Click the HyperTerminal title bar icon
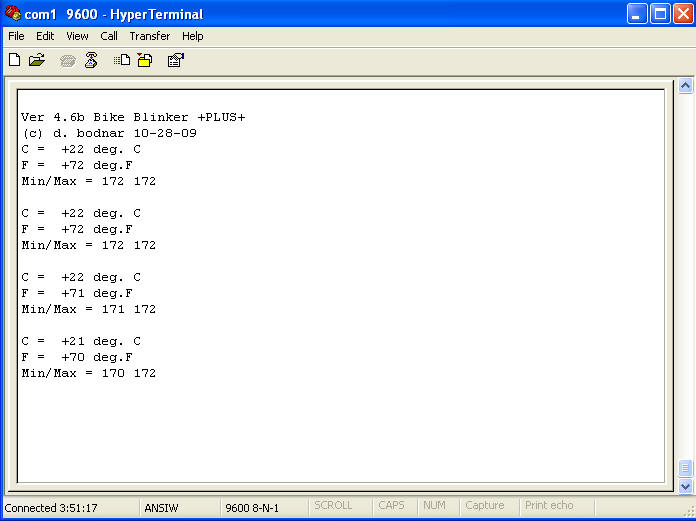 13,14
